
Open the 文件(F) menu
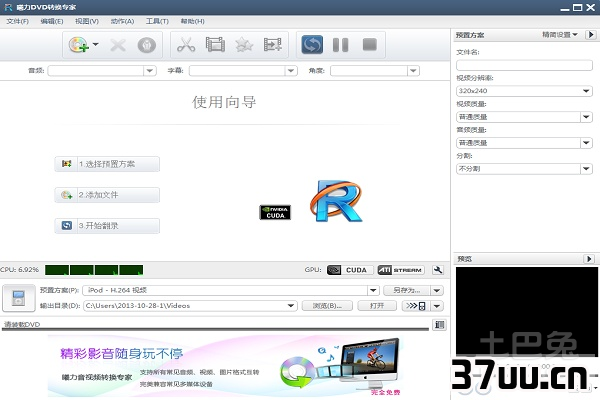(x=17, y=21)
